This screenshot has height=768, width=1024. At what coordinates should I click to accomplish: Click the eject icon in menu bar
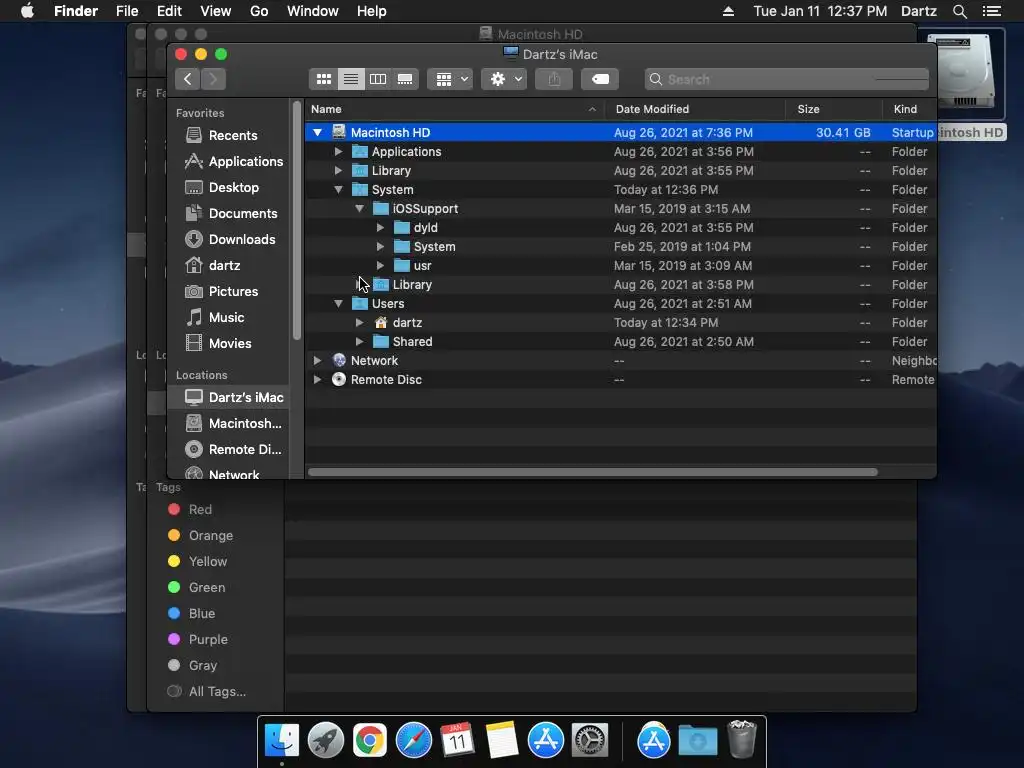click(728, 11)
